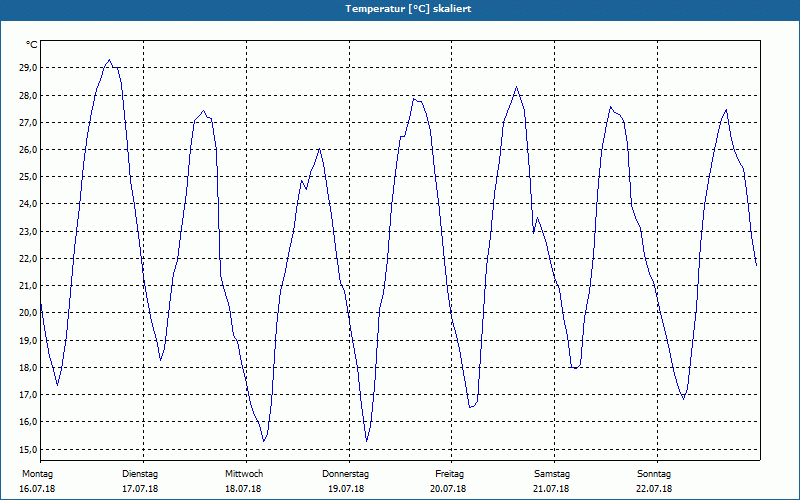Click the 19,0 axis label
The image size is (800, 500).
27,340
